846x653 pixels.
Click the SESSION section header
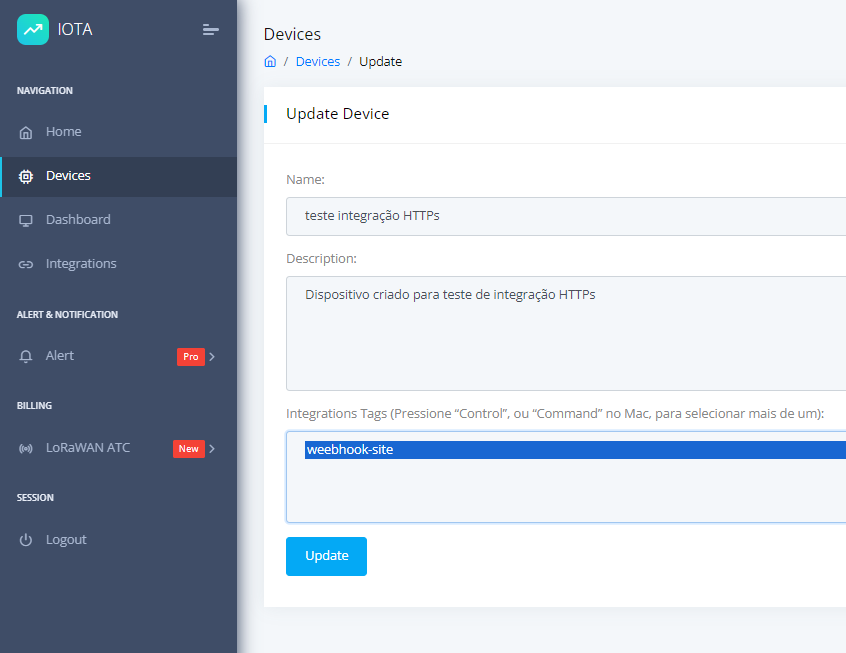click(x=35, y=498)
